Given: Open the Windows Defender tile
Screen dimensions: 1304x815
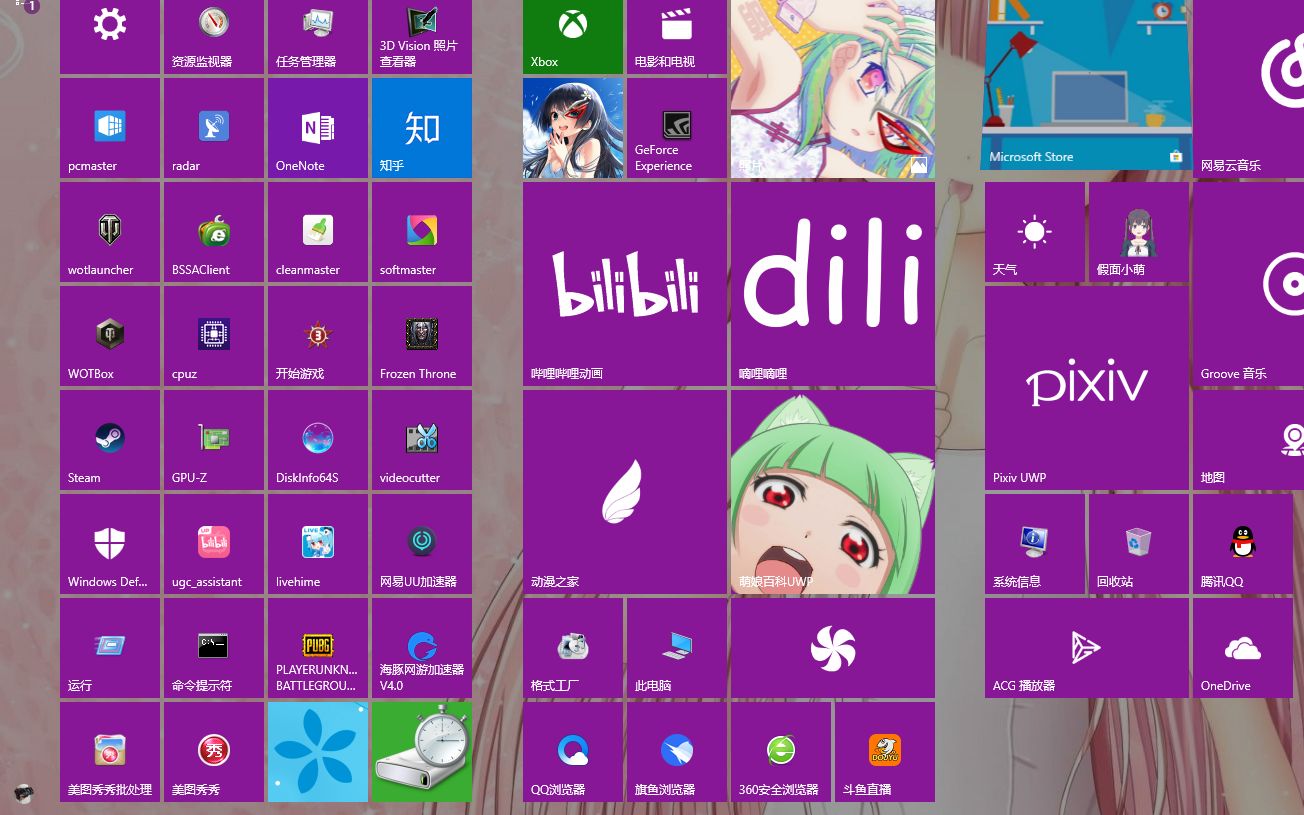Looking at the screenshot, I should [110, 544].
